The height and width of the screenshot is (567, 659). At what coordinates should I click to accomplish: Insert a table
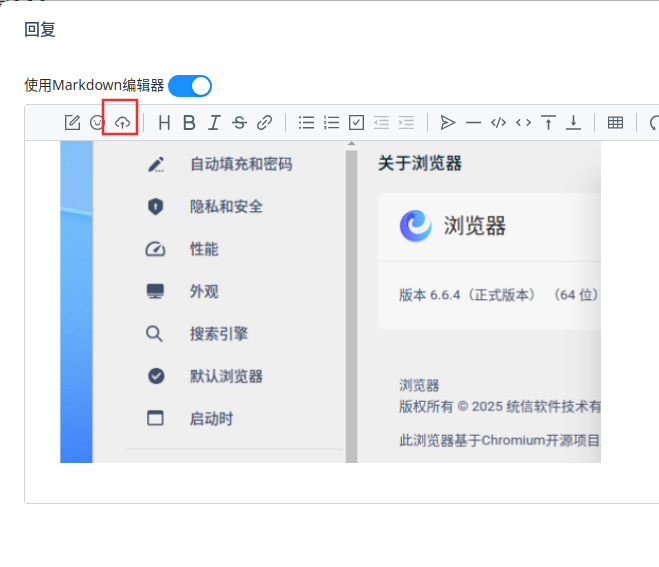[x=615, y=123]
